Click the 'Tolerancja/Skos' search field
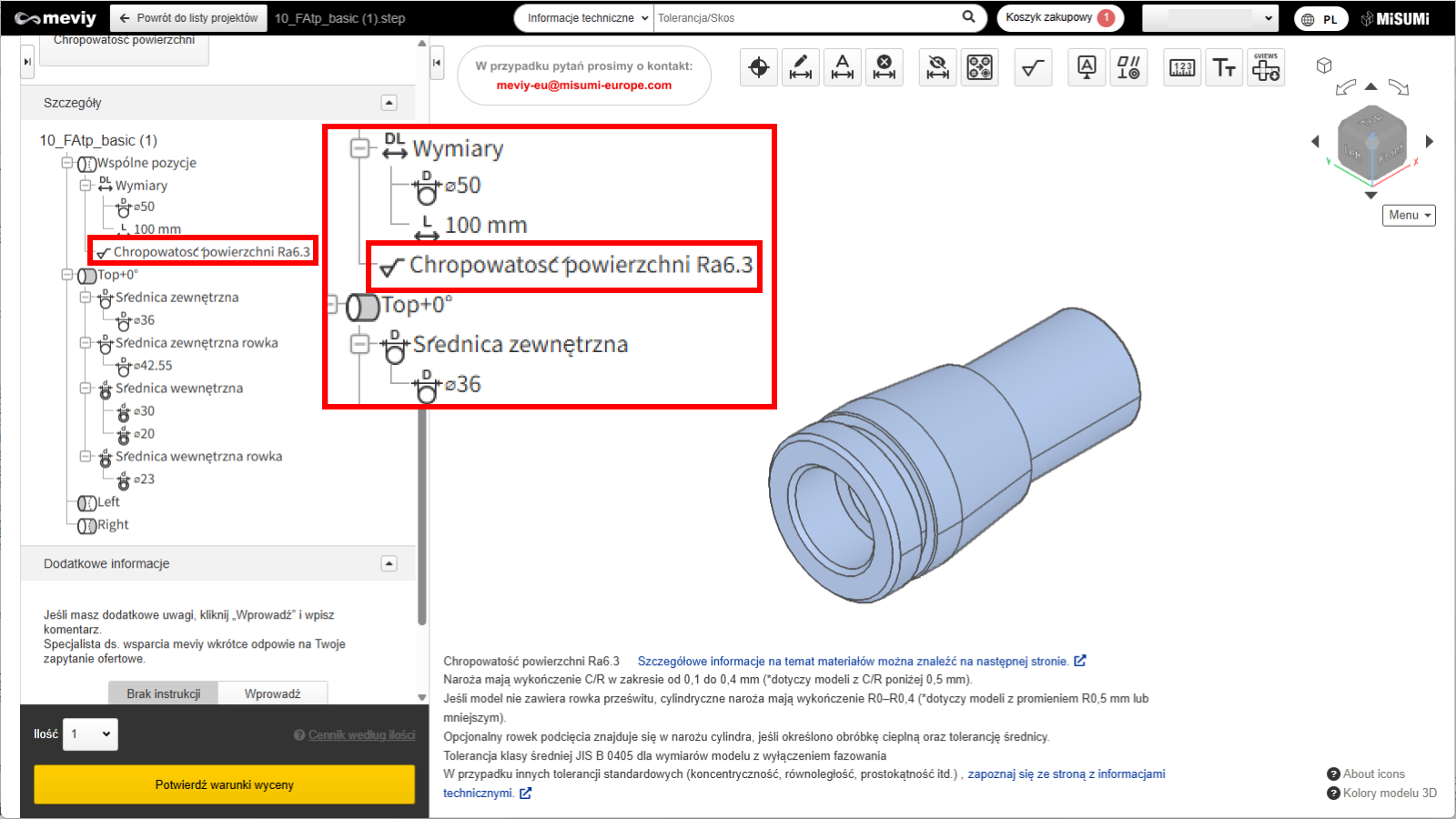This screenshot has width=1456, height=819. [x=805, y=18]
